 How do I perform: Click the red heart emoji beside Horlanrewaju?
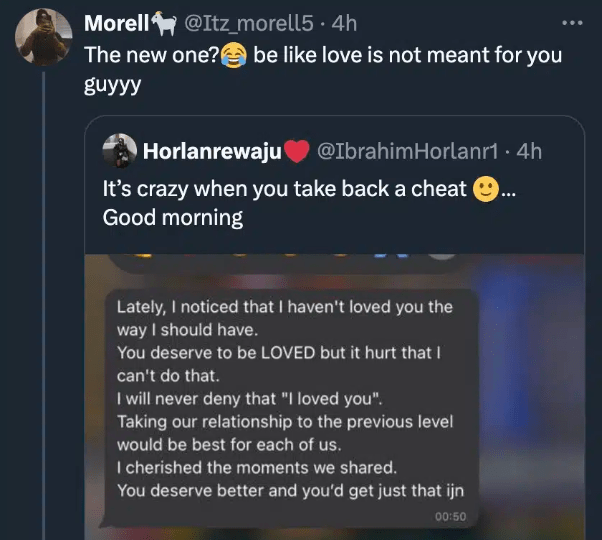(297, 152)
